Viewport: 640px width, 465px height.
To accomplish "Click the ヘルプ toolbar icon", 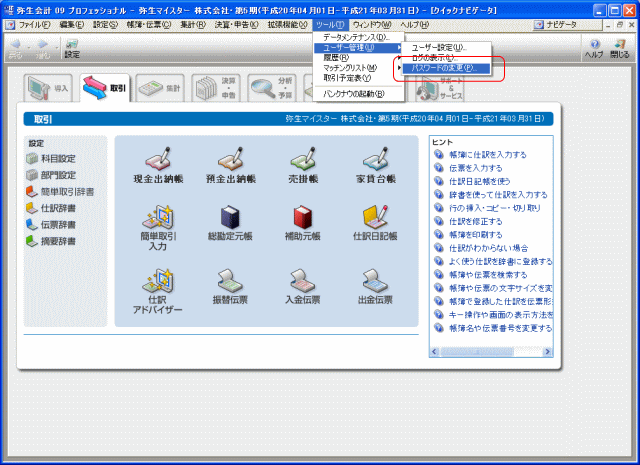I will [594, 49].
